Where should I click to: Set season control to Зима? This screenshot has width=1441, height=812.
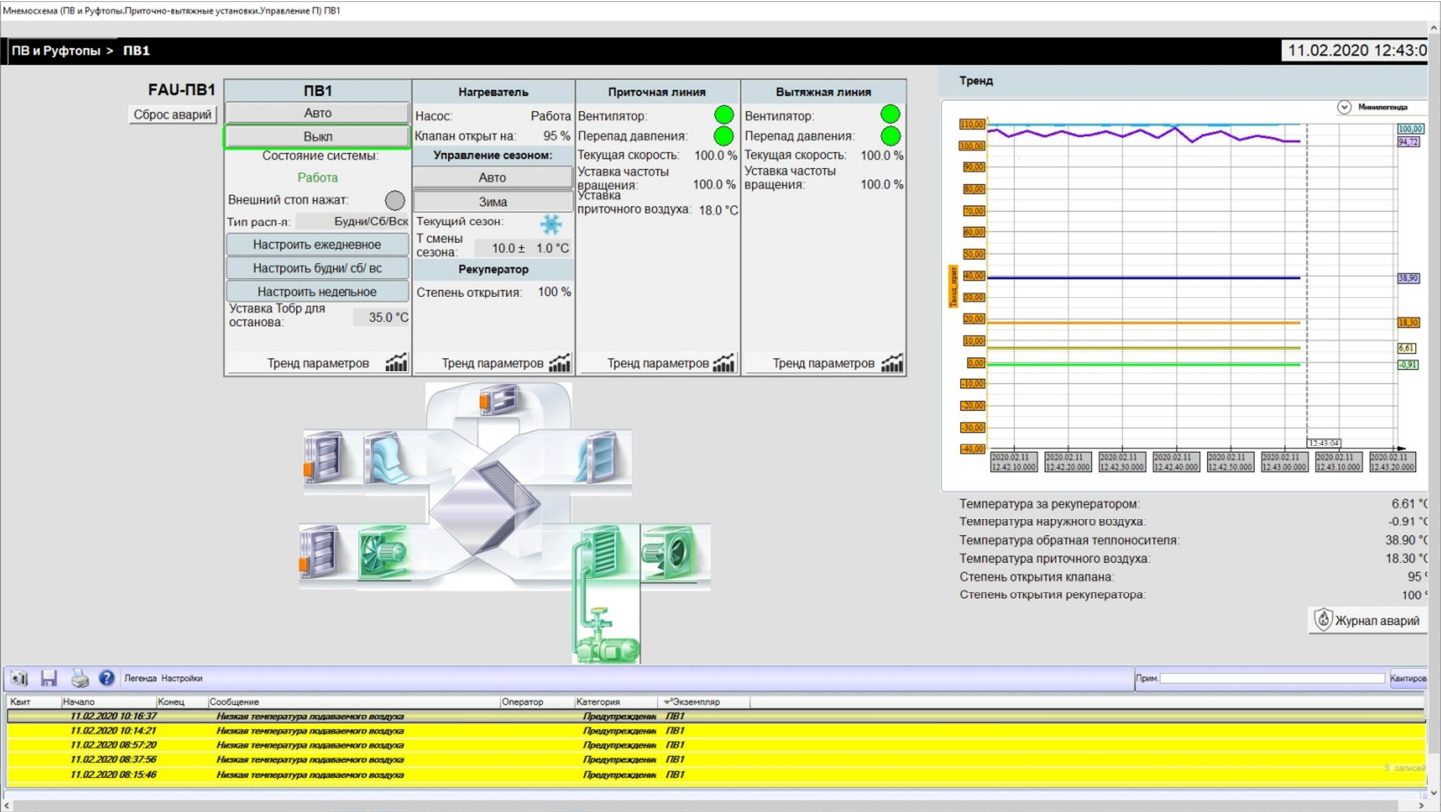click(x=493, y=201)
